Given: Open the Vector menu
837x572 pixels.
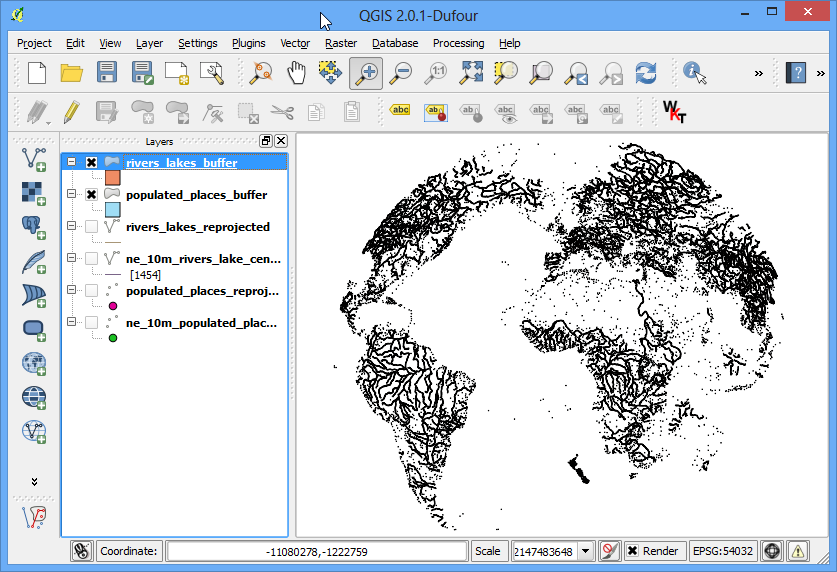Looking at the screenshot, I should tap(295, 43).
